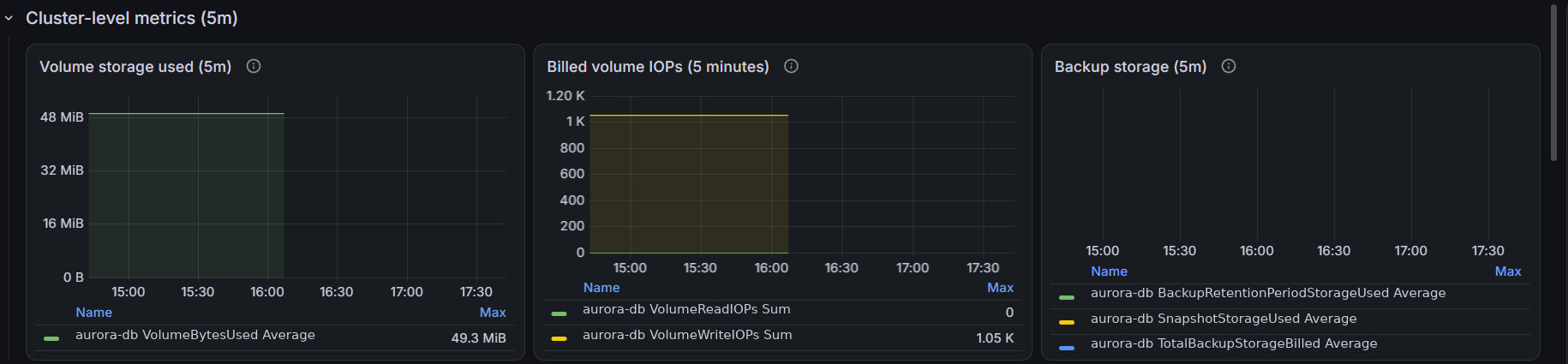This screenshot has width=1568, height=364.
Task: Click the 0 max value for VolumeReadIOPs
Action: [1009, 313]
